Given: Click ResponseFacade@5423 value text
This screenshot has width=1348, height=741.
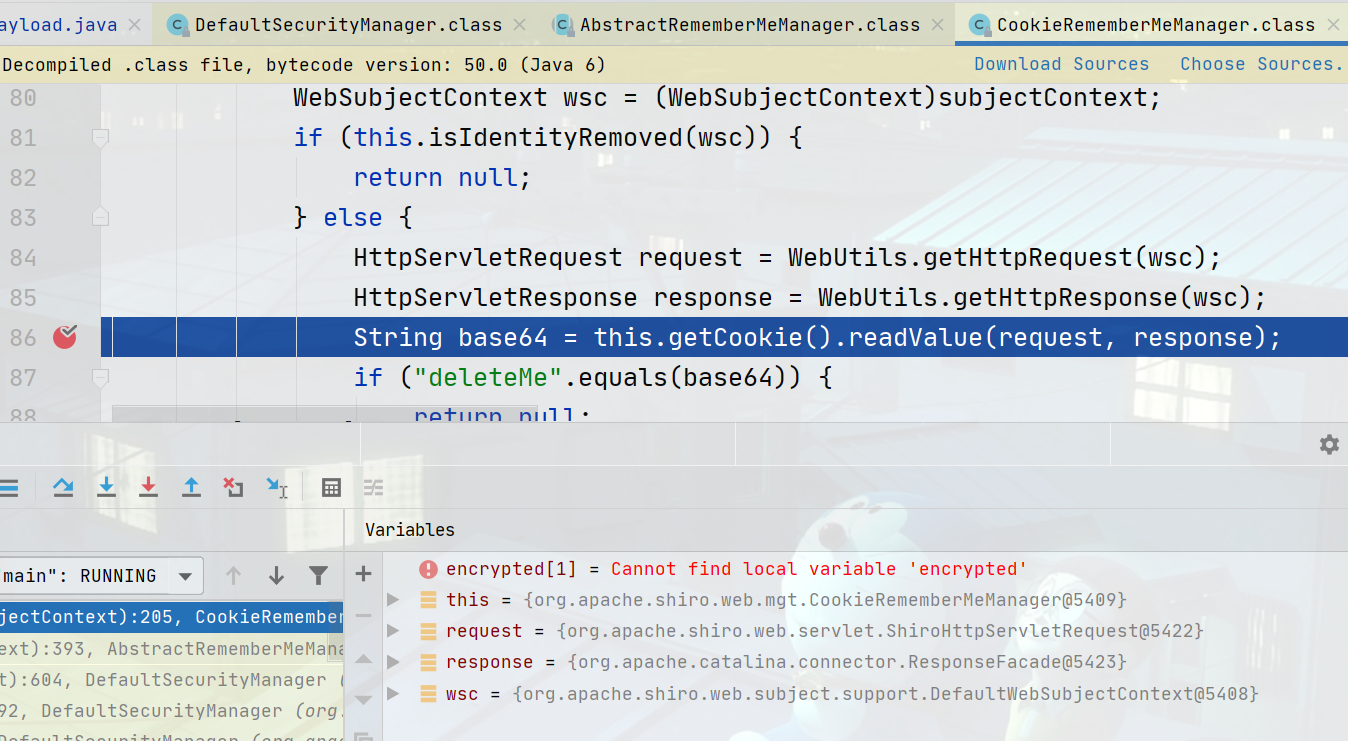Looking at the screenshot, I should coord(847,662).
